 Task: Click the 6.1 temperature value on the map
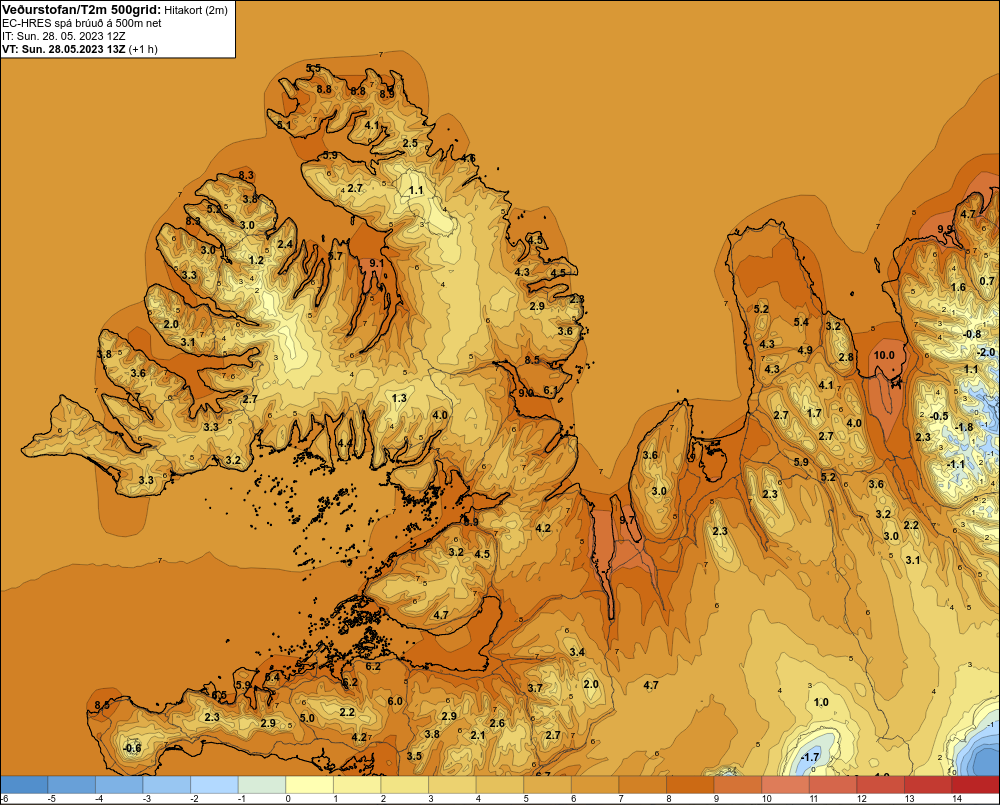[551, 390]
